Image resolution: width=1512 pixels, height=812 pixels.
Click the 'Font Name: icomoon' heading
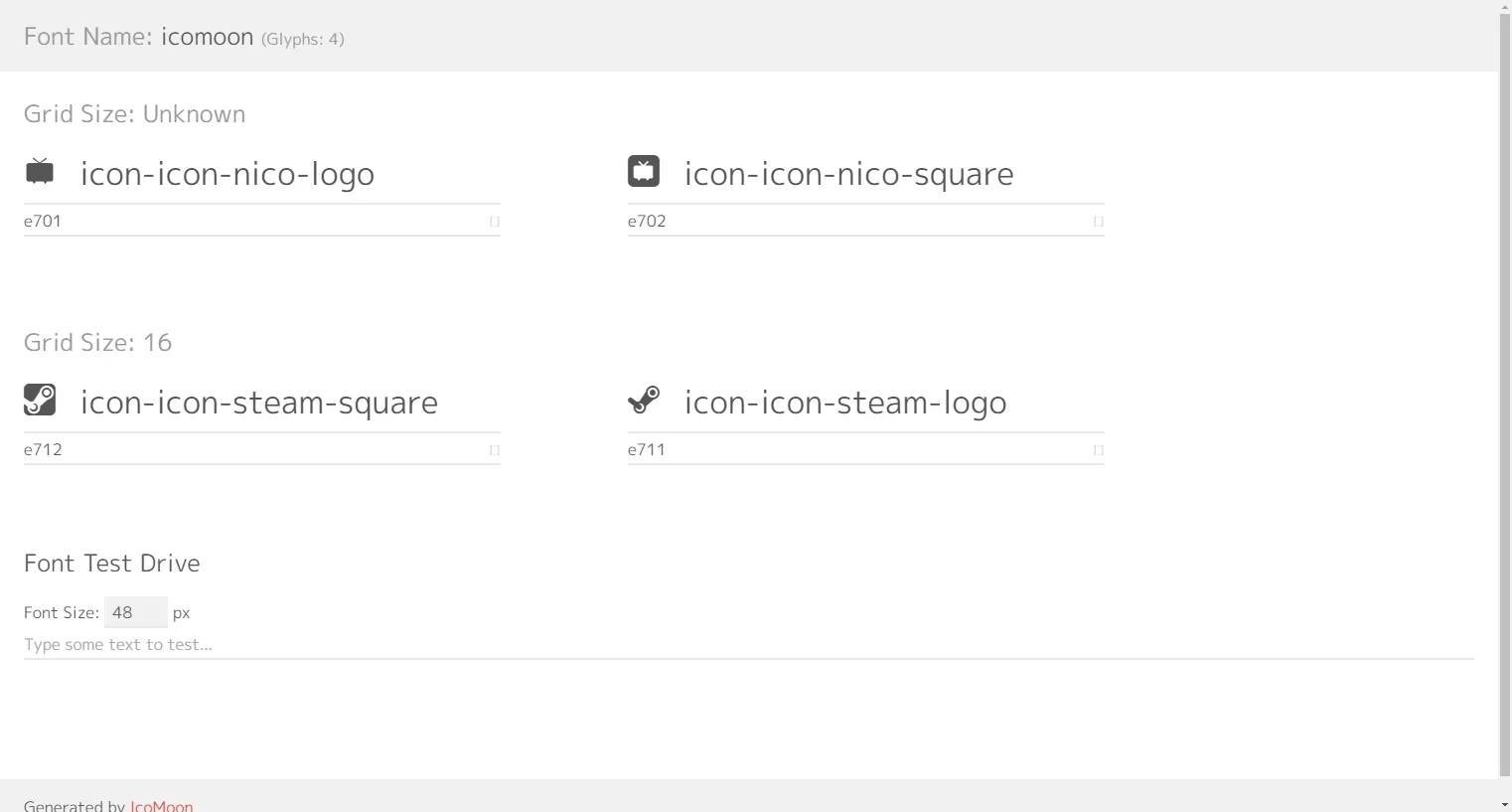[139, 37]
